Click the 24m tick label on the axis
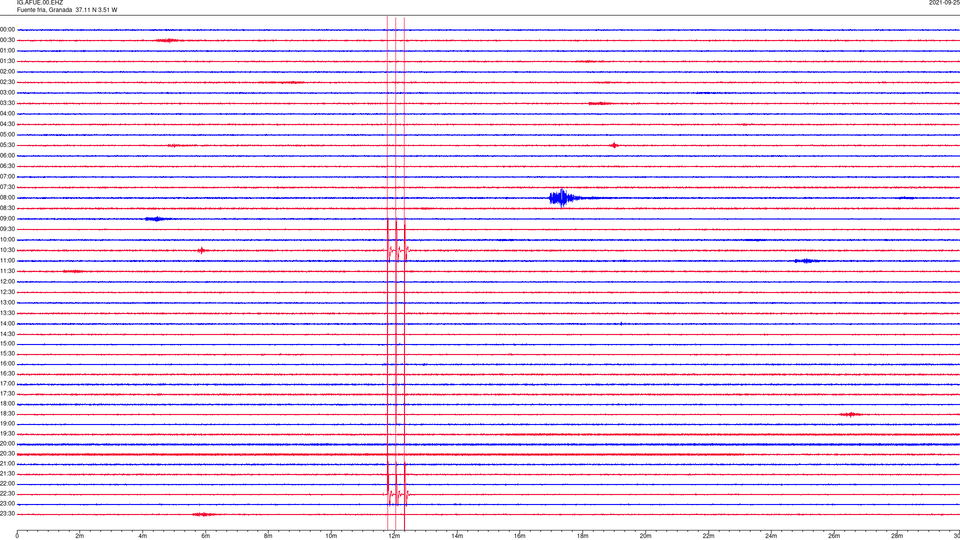 (x=771, y=536)
